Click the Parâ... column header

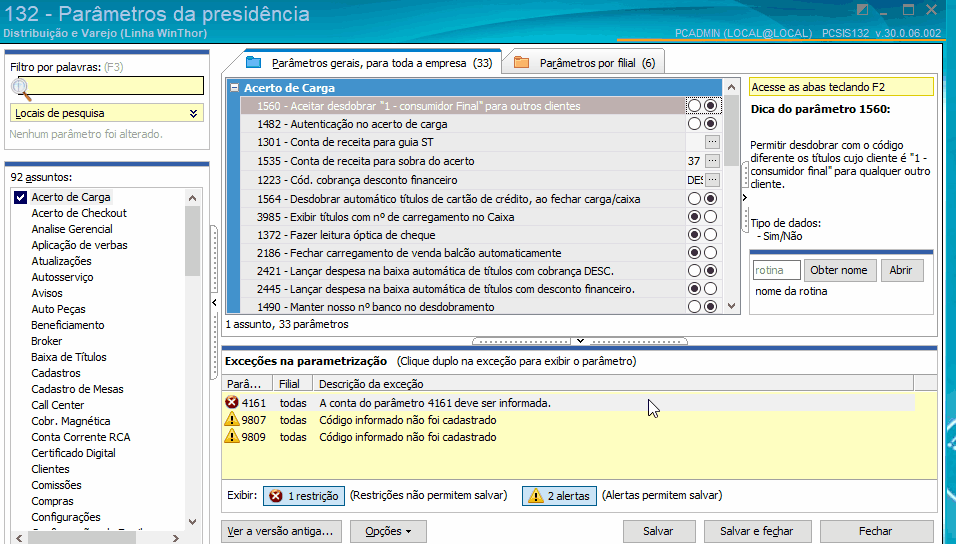coord(247,384)
